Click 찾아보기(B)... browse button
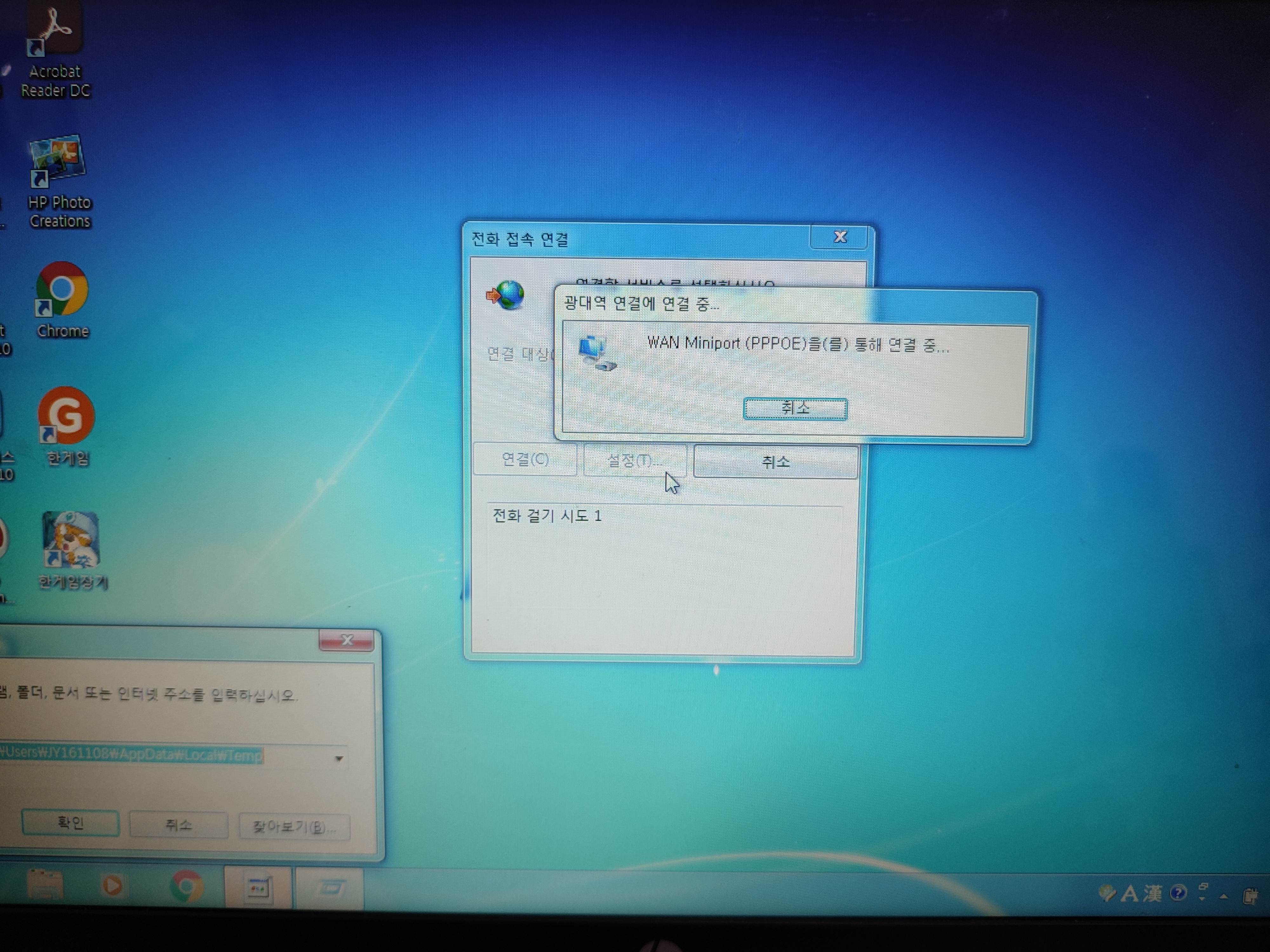1270x952 pixels. click(x=294, y=826)
